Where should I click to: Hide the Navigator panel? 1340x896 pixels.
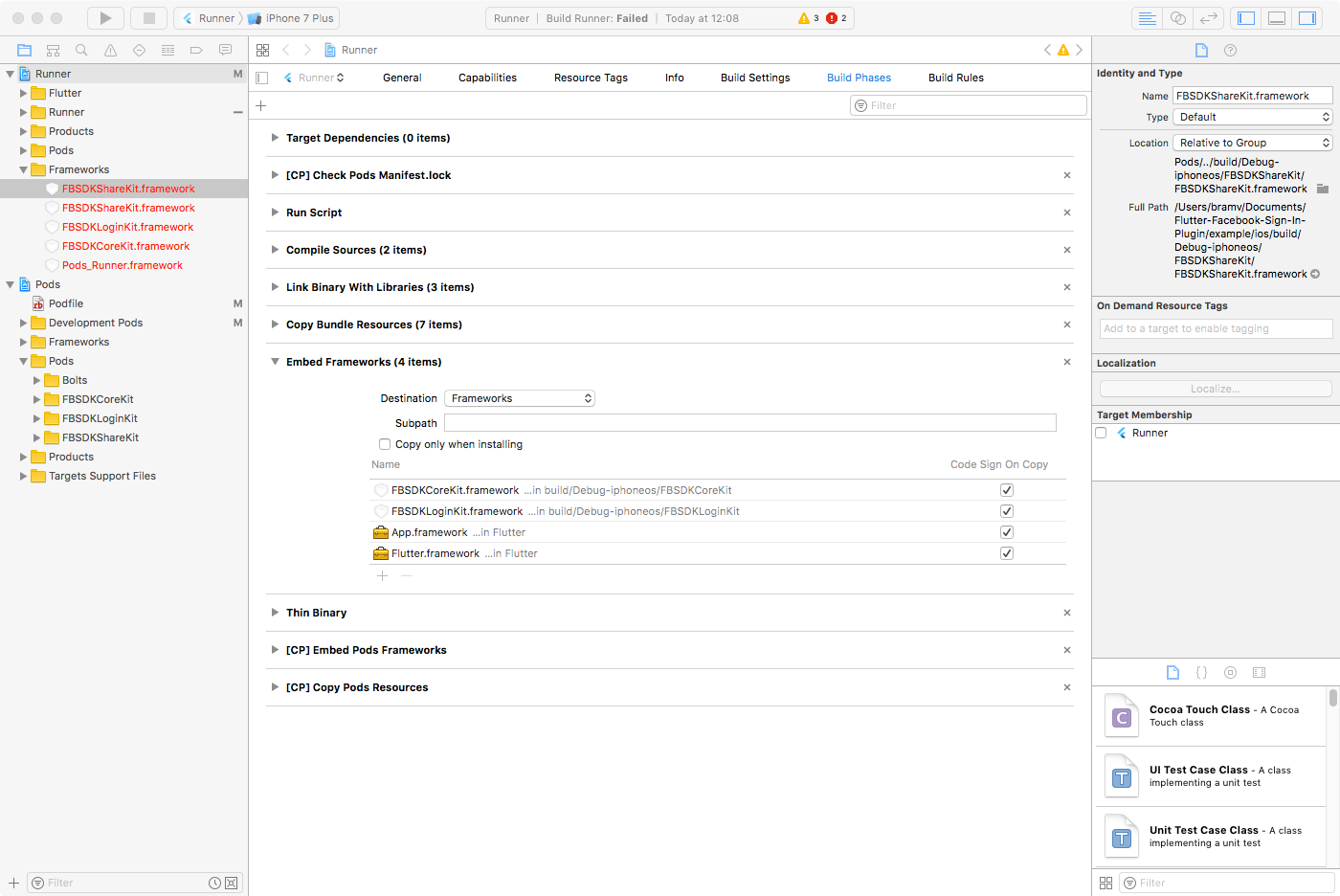pos(1245,18)
